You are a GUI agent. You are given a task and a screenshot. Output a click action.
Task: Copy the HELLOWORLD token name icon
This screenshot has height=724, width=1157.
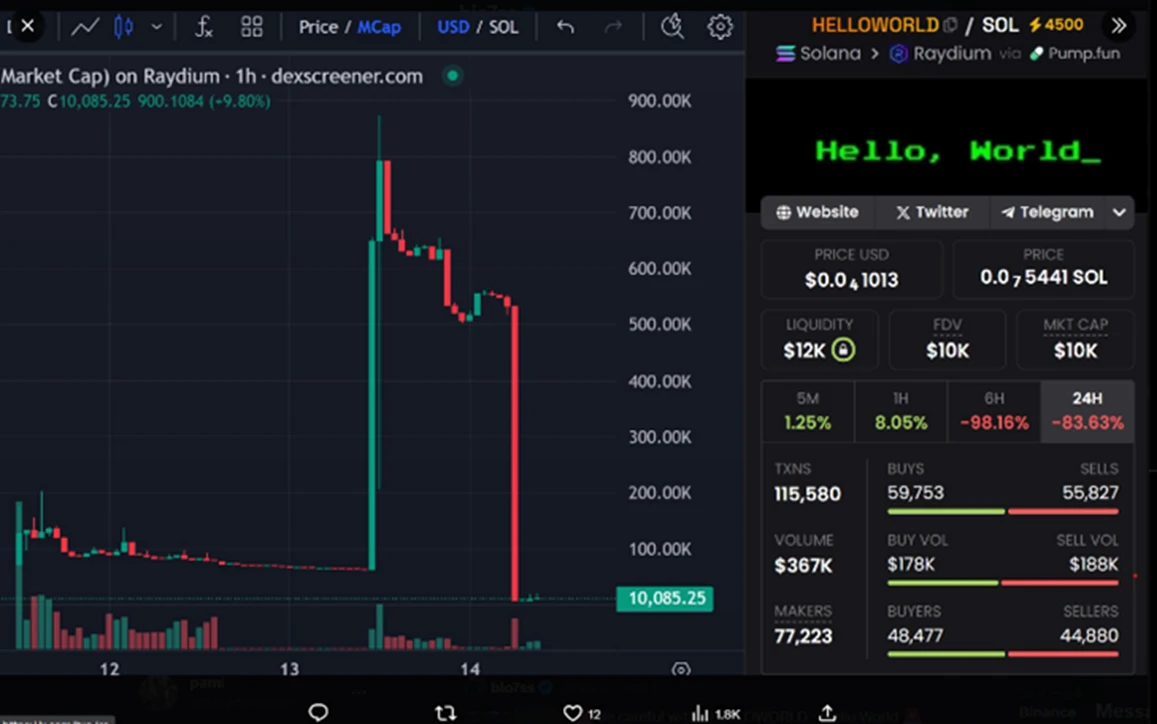[x=950, y=25]
